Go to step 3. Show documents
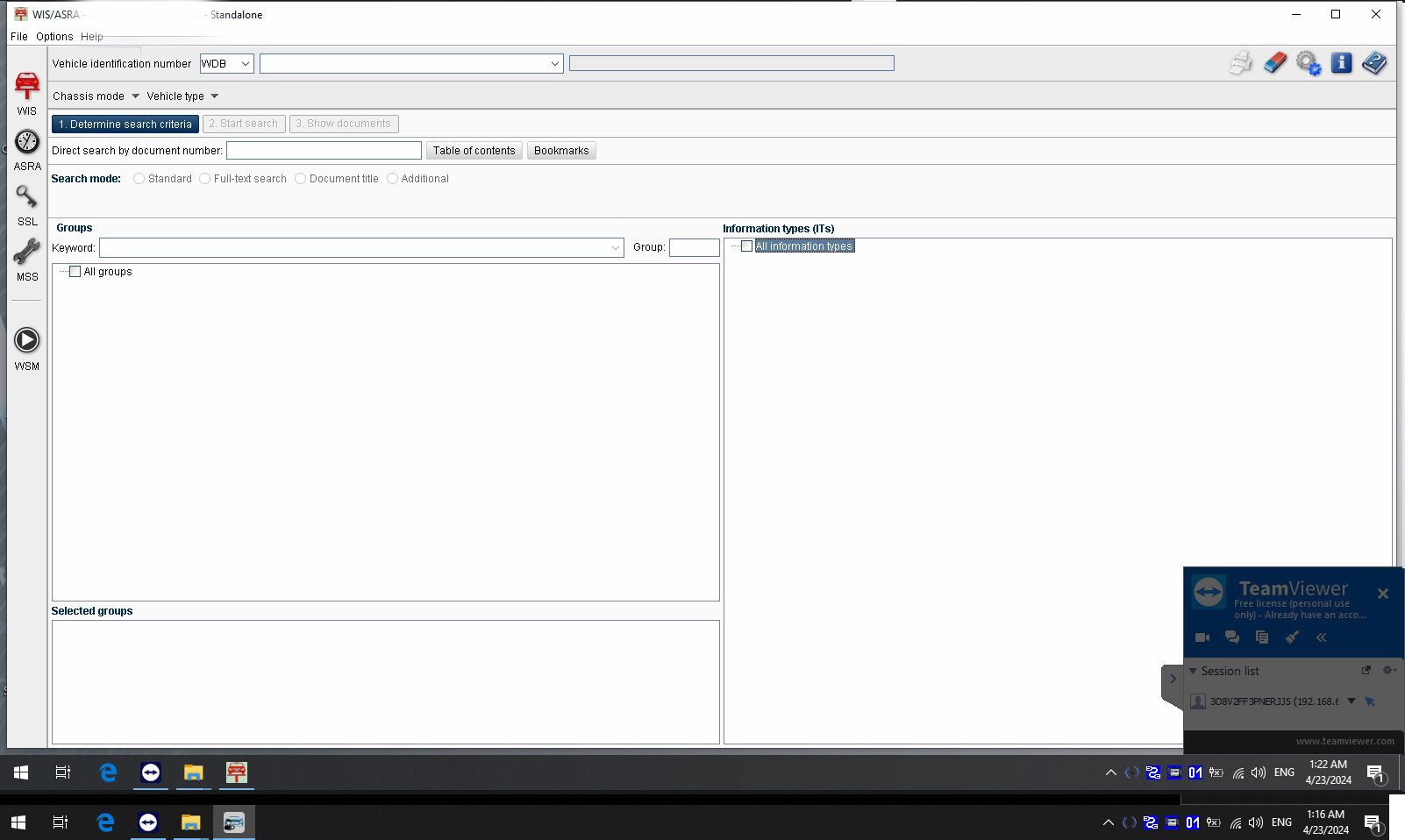Viewport: 1405px width, 840px height. pos(344,125)
